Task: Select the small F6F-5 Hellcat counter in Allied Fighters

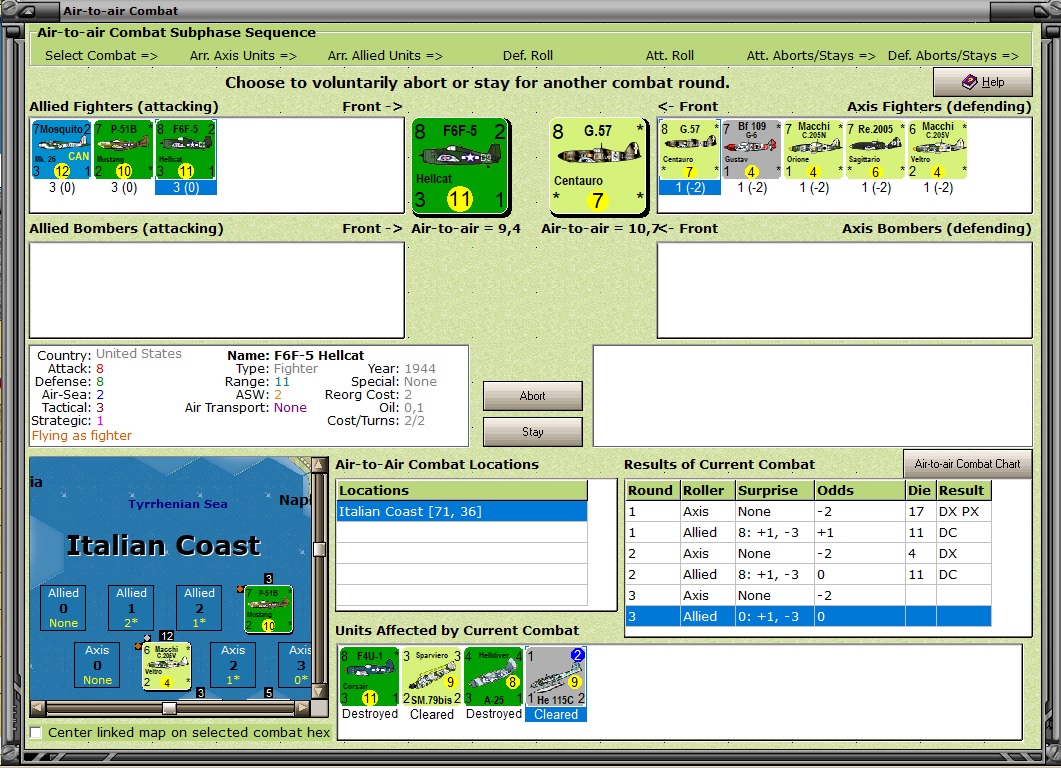Action: [186, 150]
